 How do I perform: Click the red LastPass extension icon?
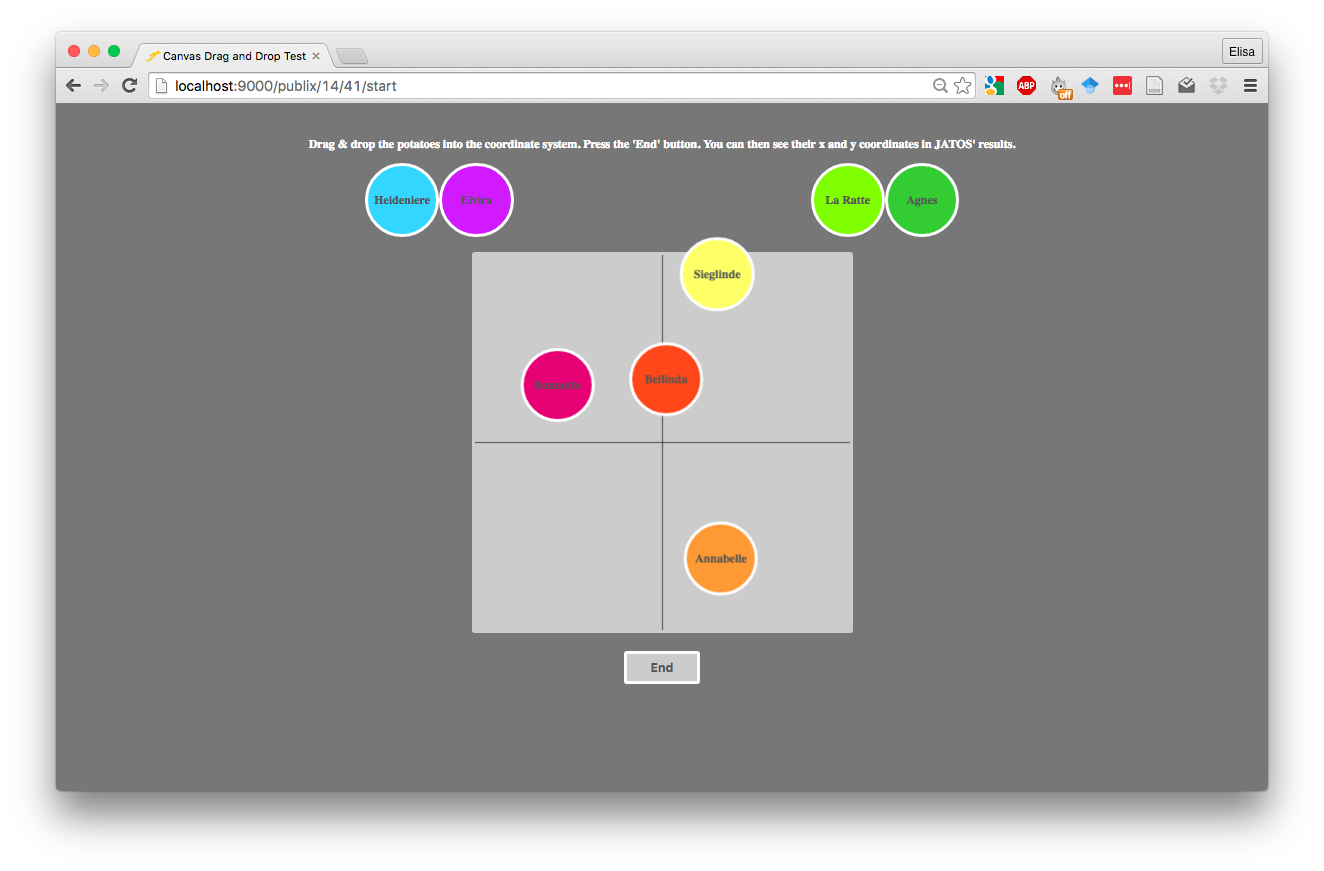point(1122,86)
